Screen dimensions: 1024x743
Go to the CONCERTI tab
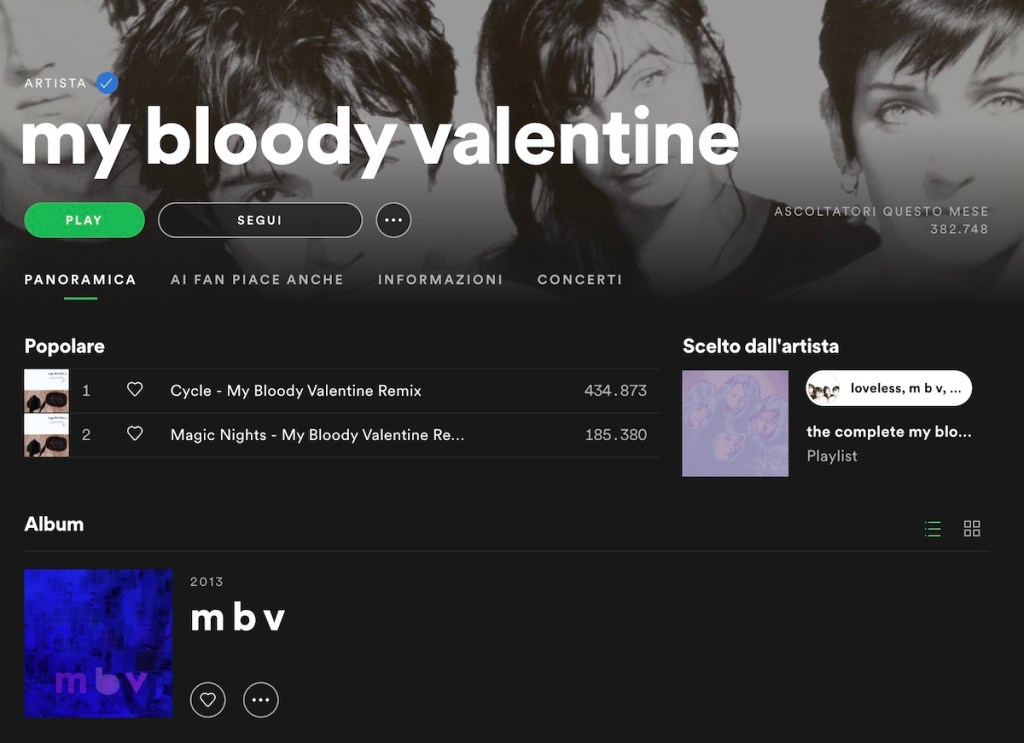579,279
